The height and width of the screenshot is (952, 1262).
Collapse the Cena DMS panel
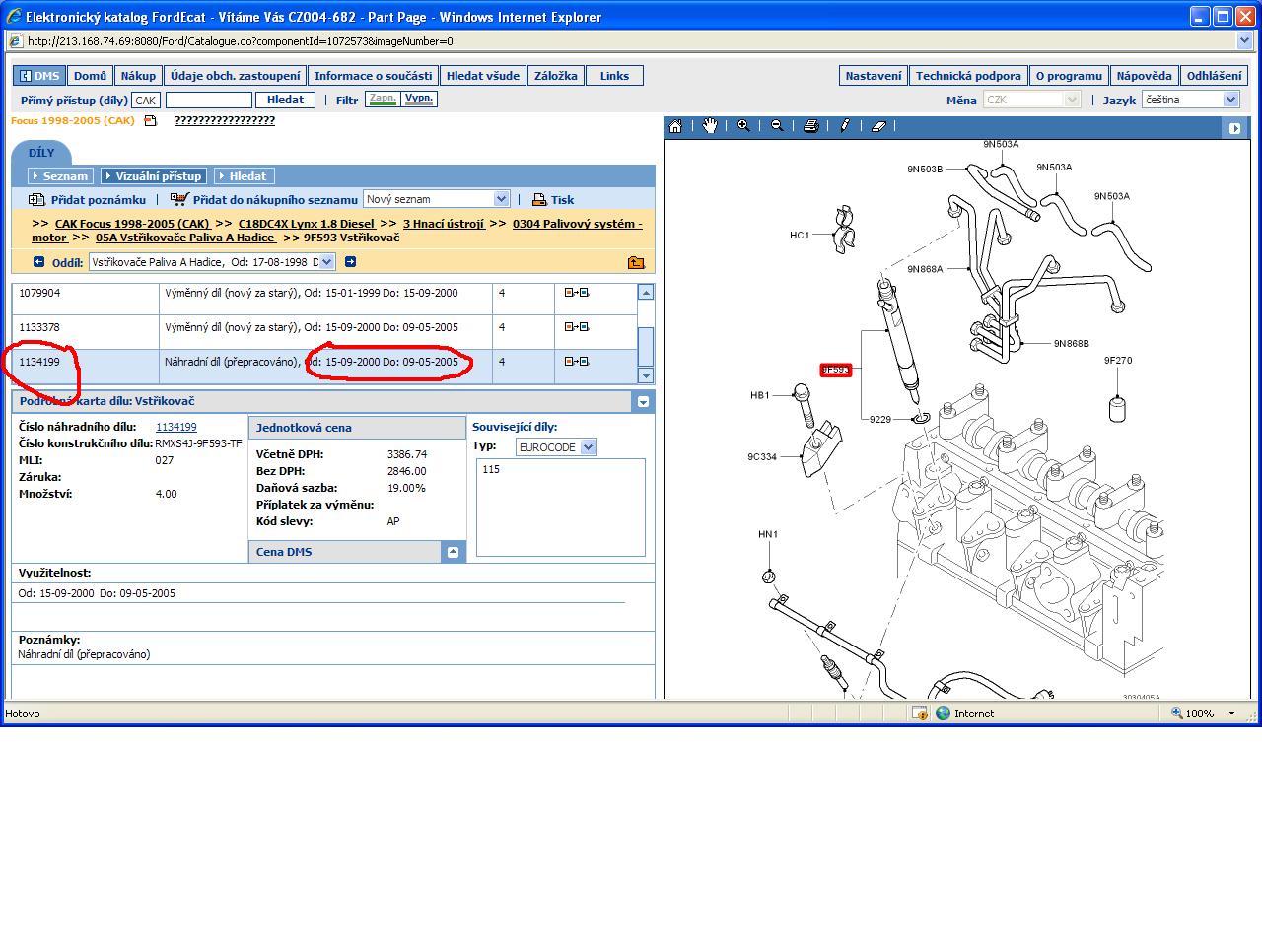(x=453, y=552)
